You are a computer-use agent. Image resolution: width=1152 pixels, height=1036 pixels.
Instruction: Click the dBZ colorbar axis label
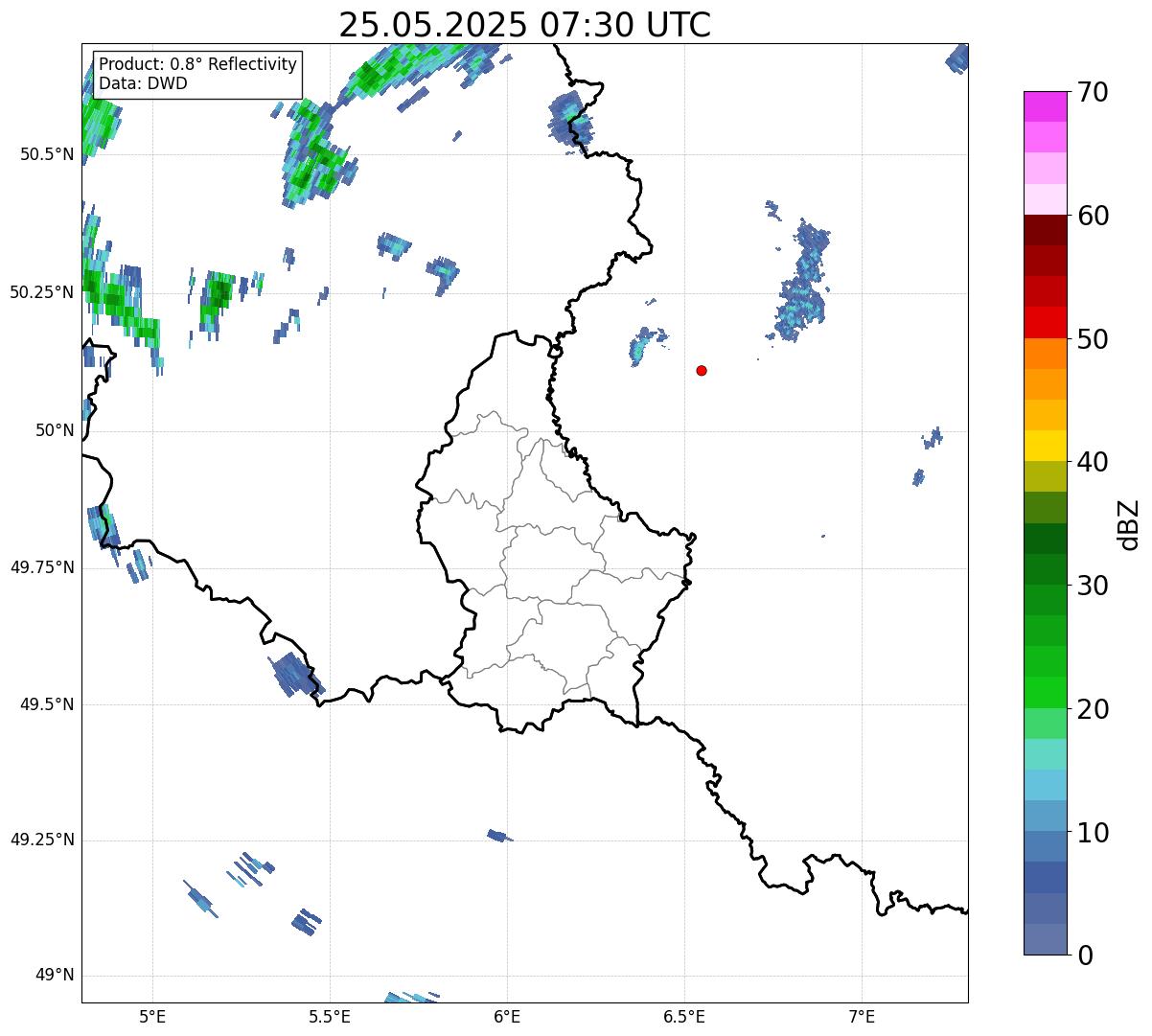pos(1129,524)
